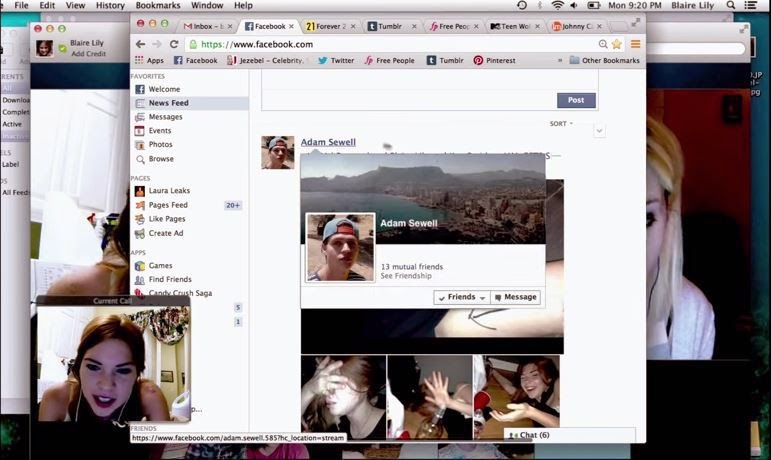Open the photo of laughing girl
Screen dimensions: 771x460
pos(516,391)
